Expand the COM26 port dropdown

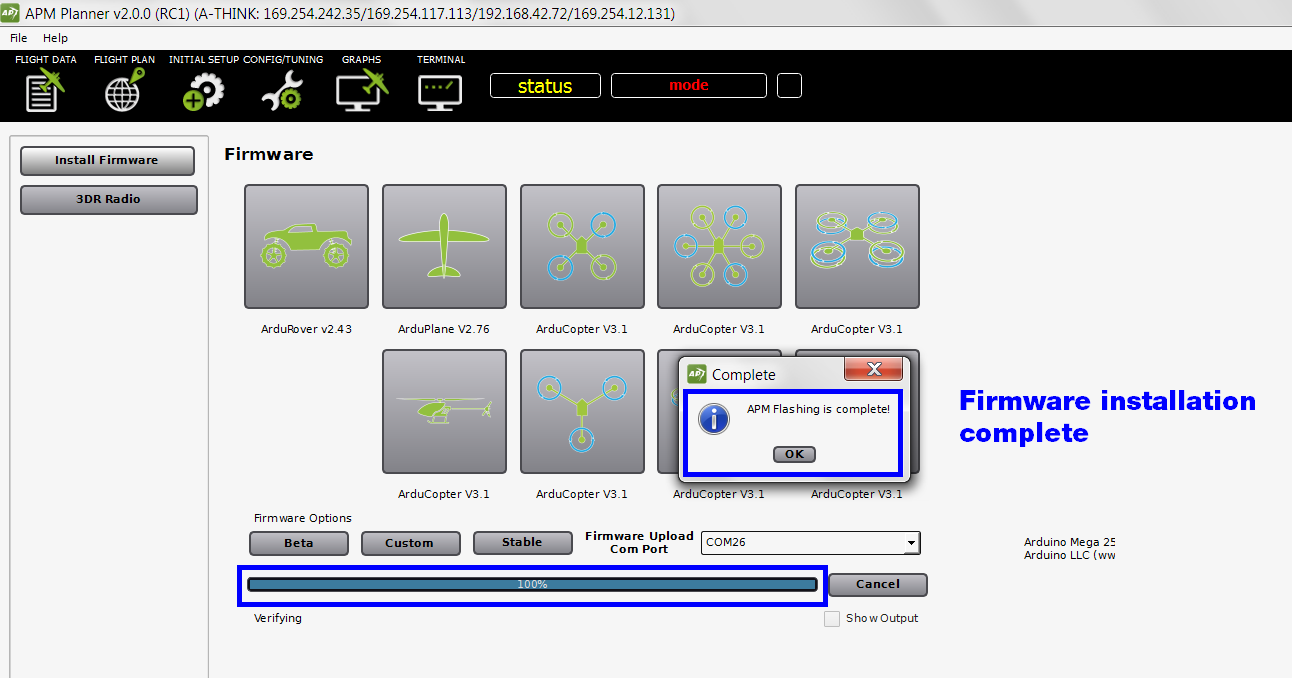click(x=910, y=543)
